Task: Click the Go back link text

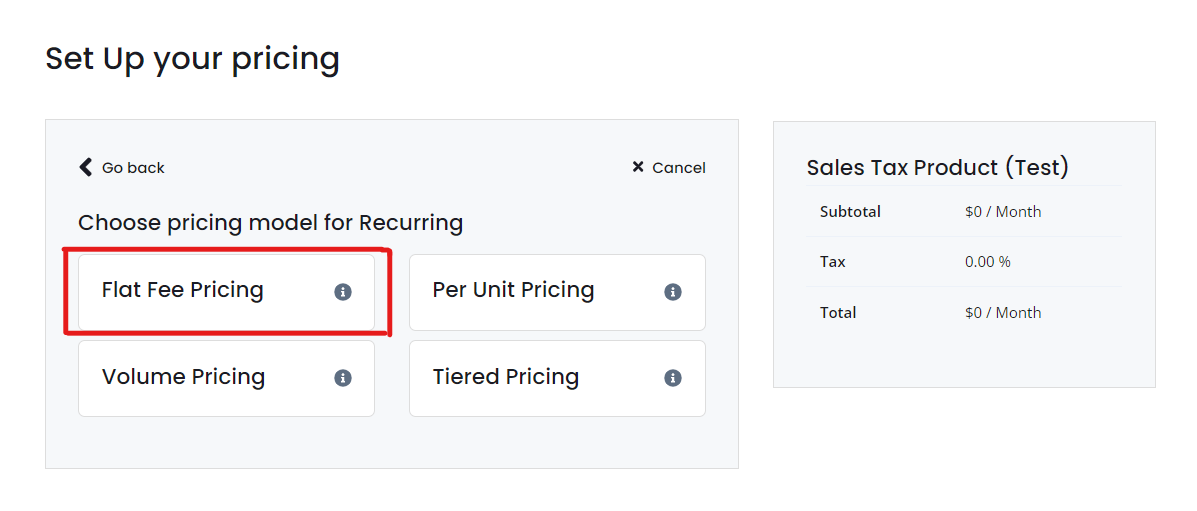Action: [133, 168]
